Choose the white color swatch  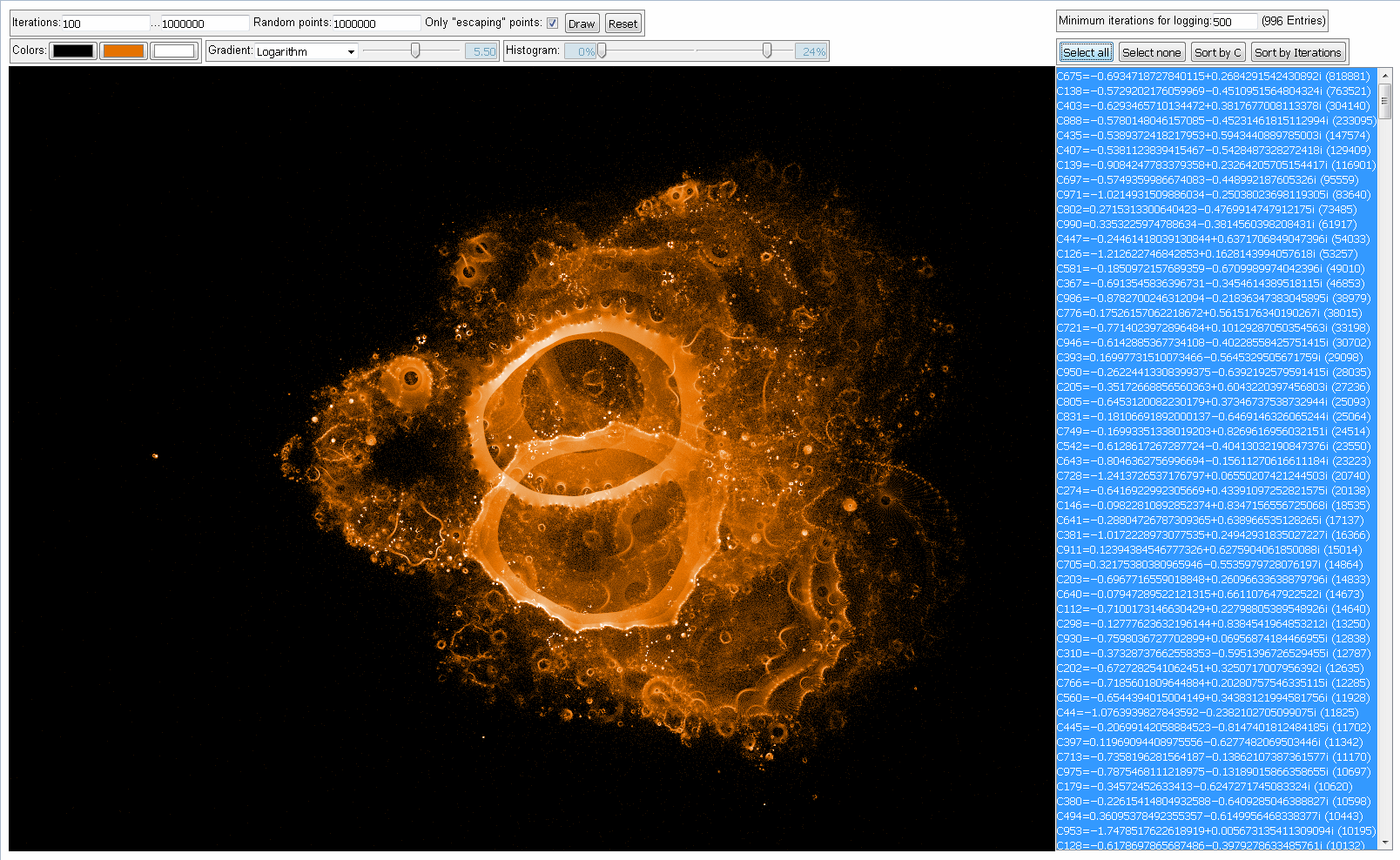(174, 51)
